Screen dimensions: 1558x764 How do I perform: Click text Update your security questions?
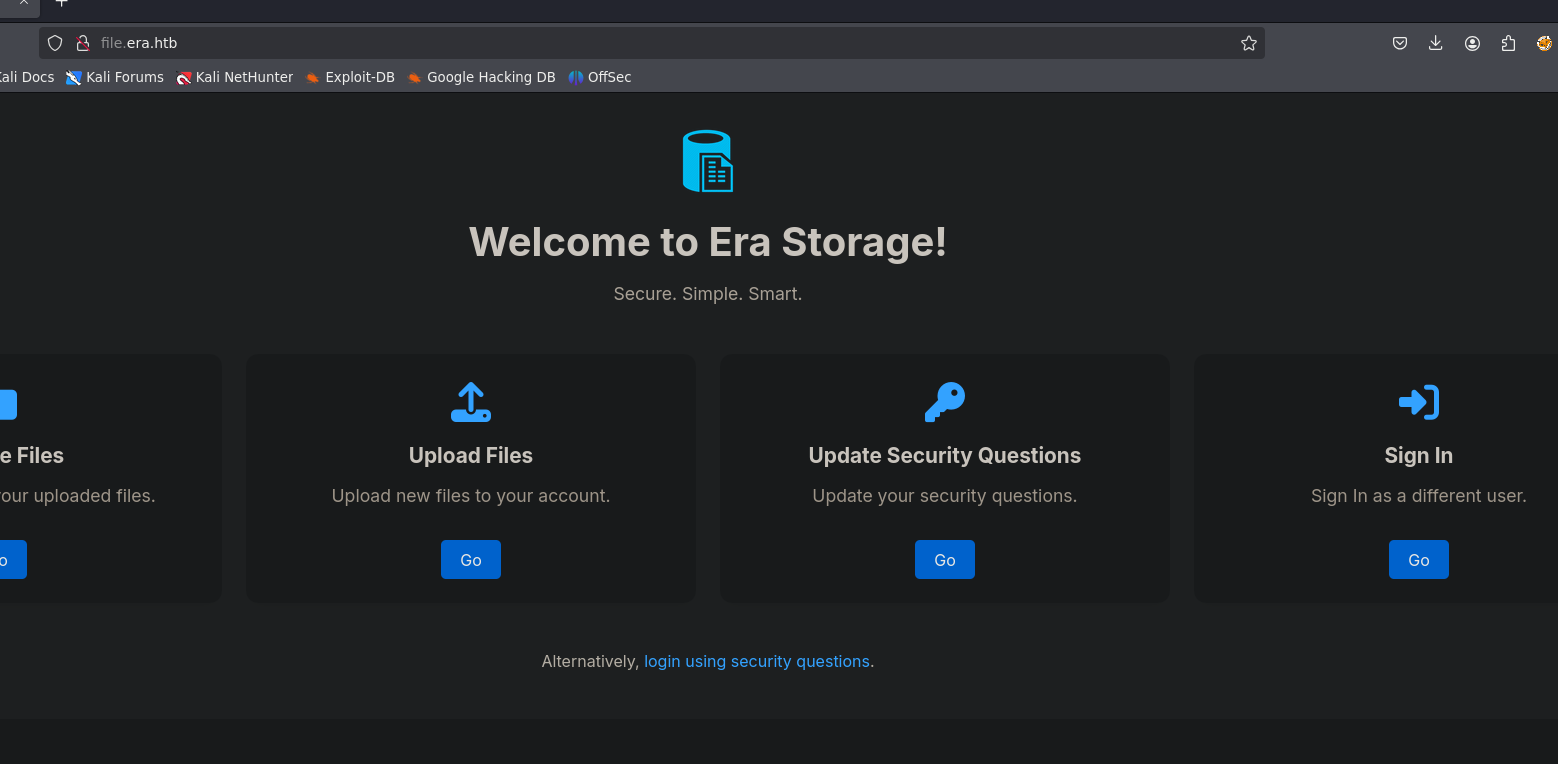click(945, 496)
